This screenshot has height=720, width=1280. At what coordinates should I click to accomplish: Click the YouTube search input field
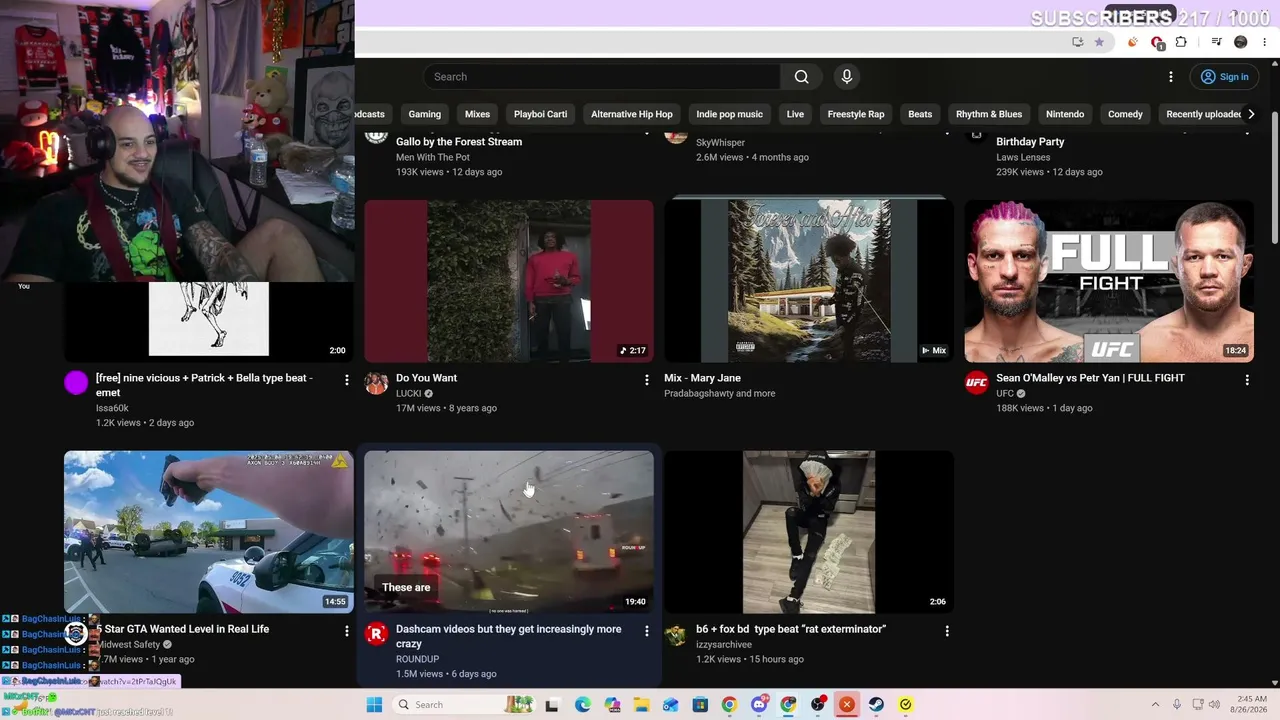[x=603, y=77]
